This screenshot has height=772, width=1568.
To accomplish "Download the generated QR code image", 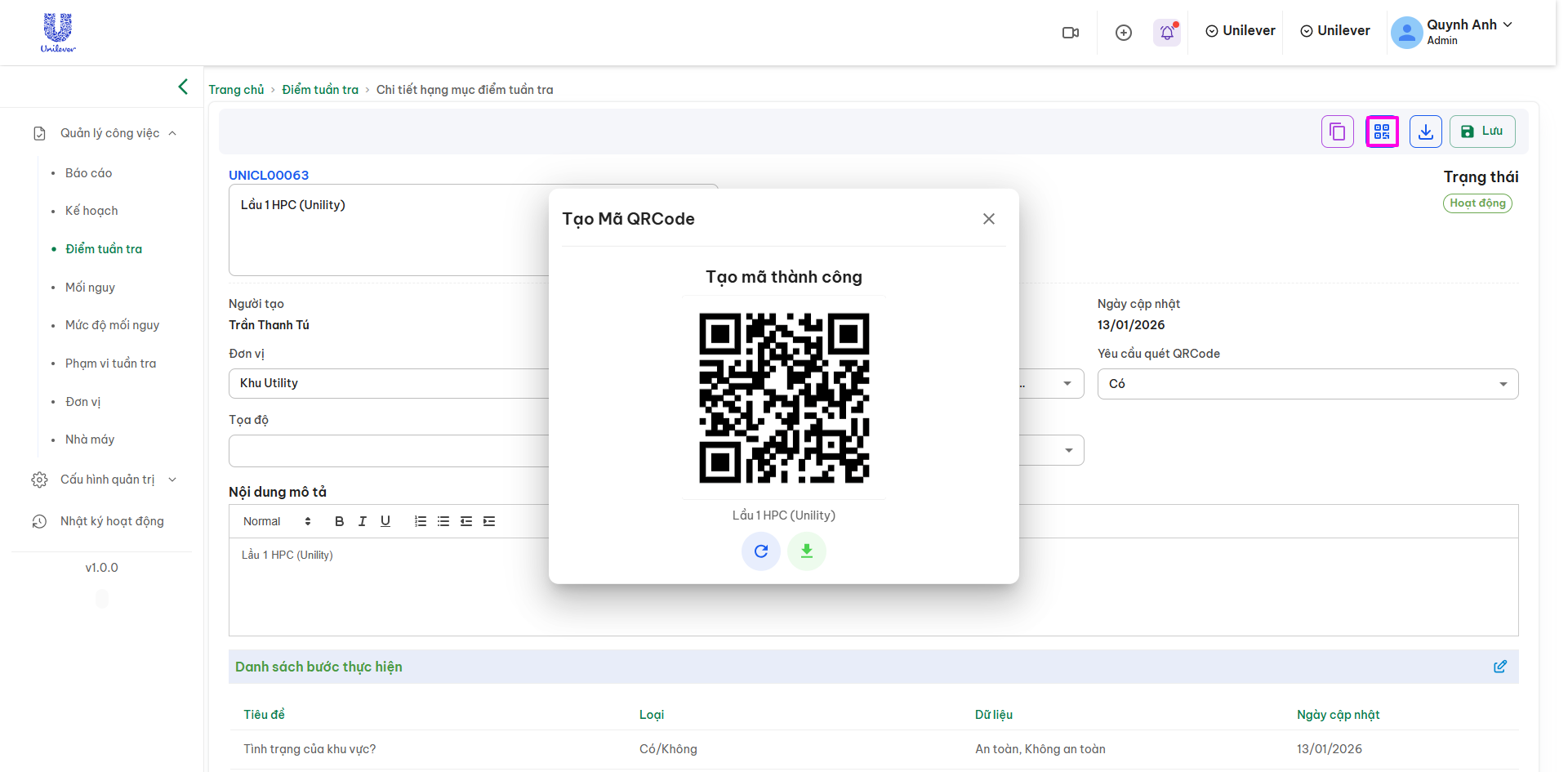I will click(807, 551).
